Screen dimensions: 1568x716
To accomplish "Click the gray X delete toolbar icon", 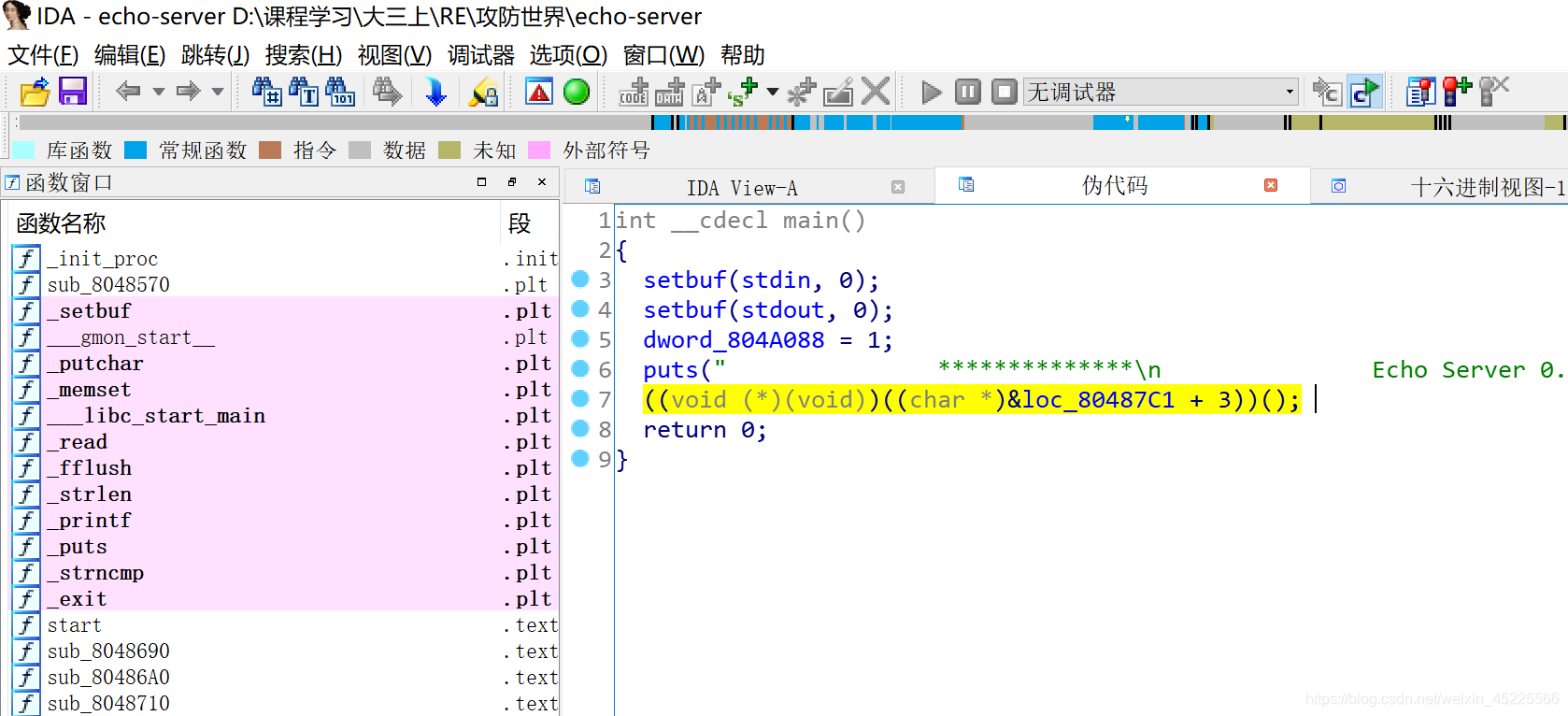I will (876, 92).
